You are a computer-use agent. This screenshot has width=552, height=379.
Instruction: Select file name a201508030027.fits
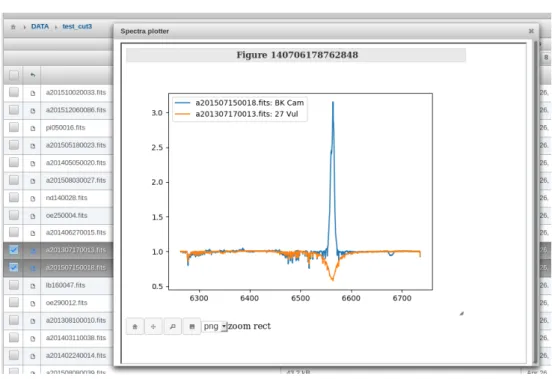tap(76, 180)
